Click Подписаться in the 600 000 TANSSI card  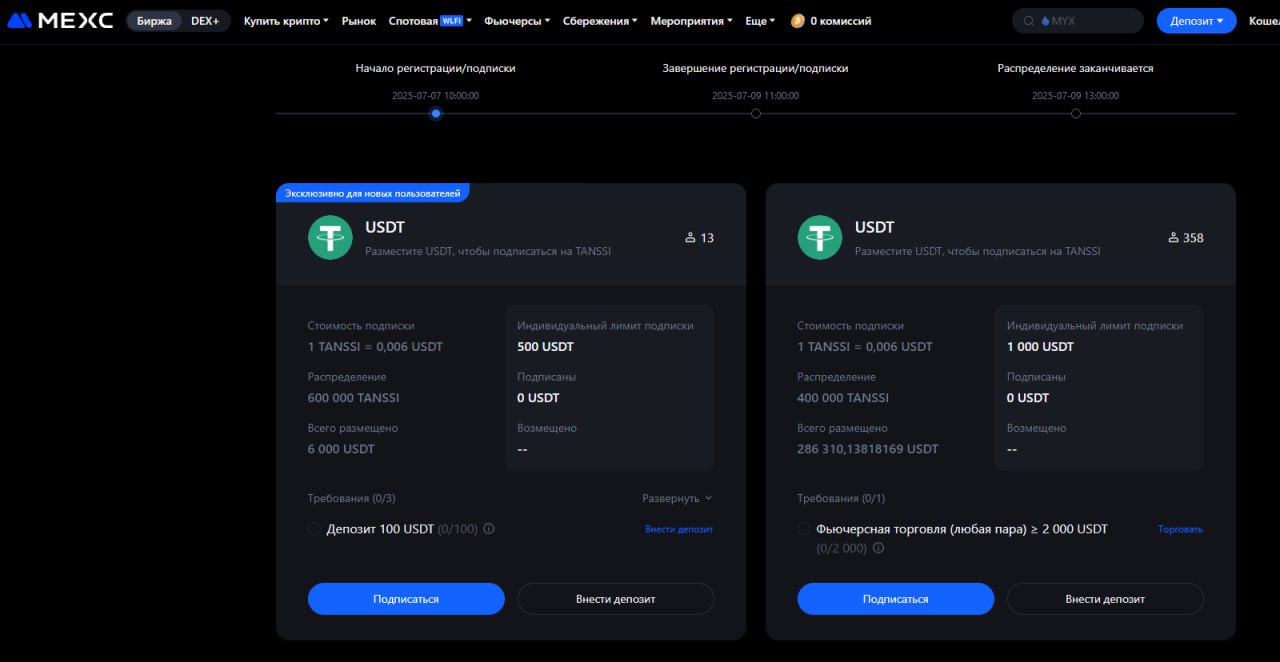[x=406, y=599]
